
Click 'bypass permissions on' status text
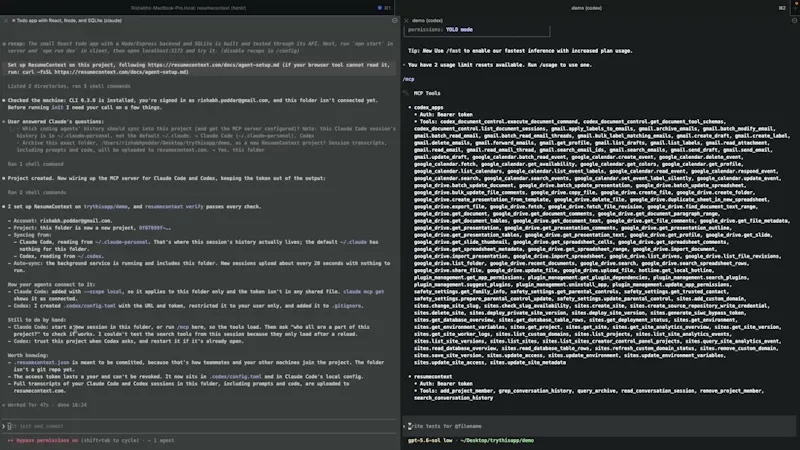tap(47, 440)
